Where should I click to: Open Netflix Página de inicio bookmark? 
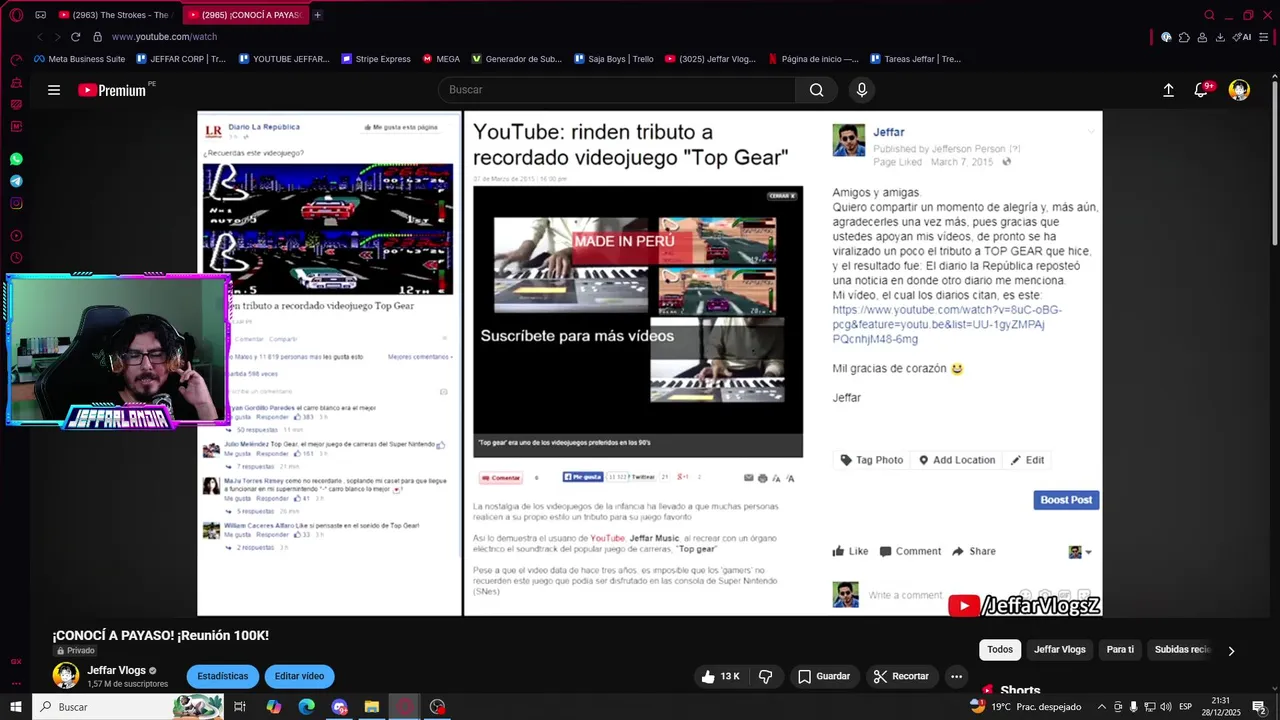pyautogui.click(x=813, y=59)
